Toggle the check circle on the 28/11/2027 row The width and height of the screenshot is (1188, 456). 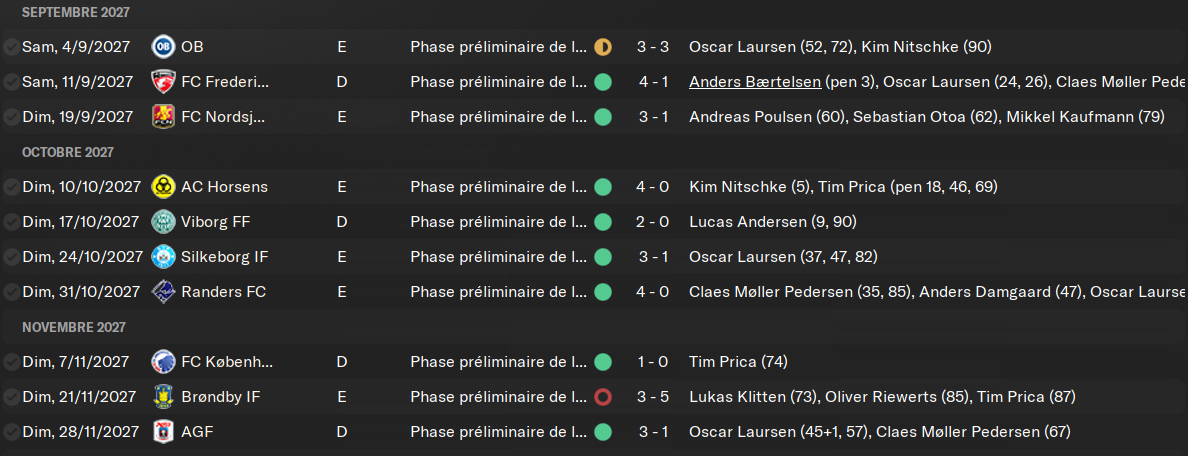[11, 432]
